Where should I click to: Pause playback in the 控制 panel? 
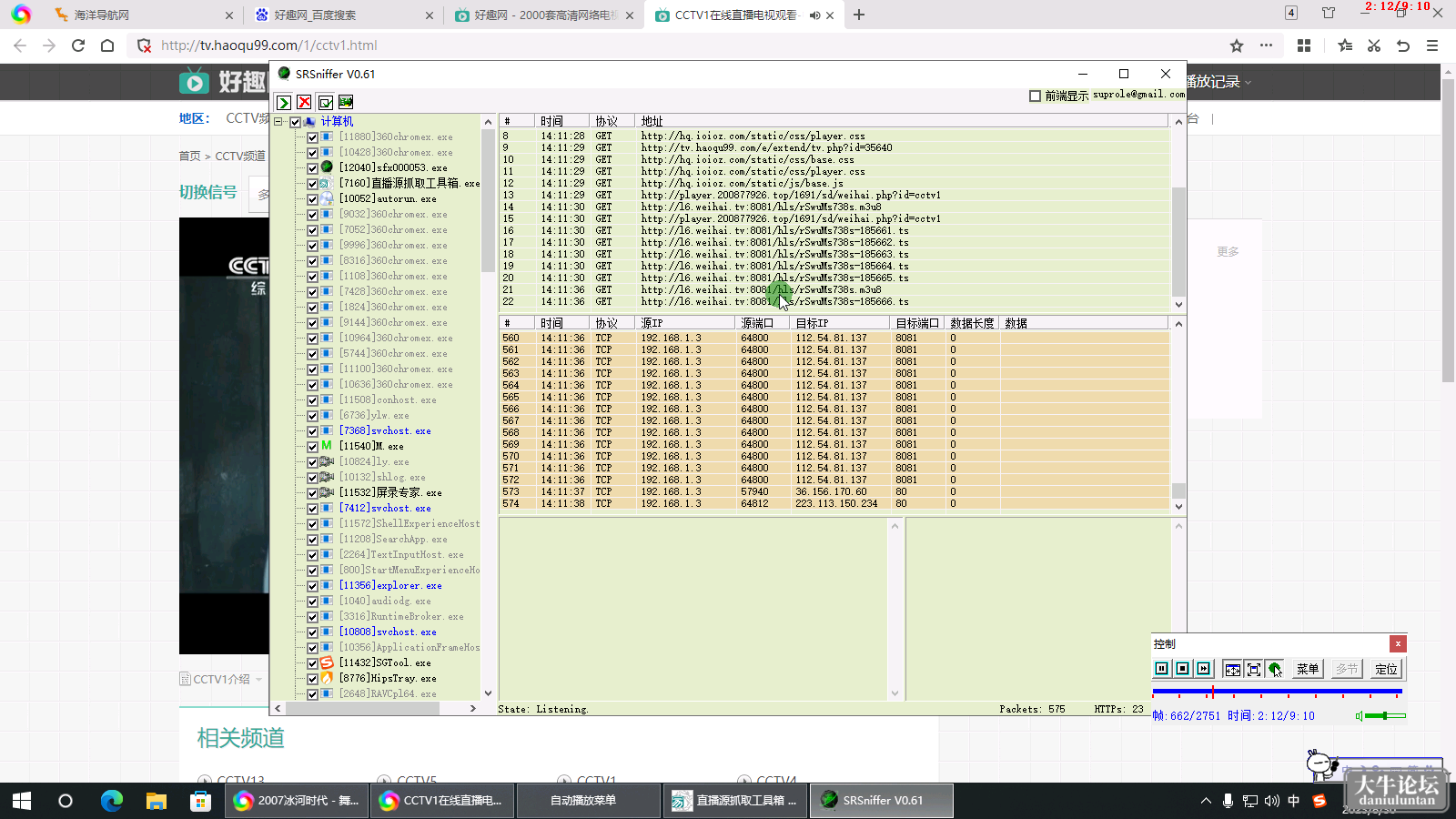coord(1162,669)
